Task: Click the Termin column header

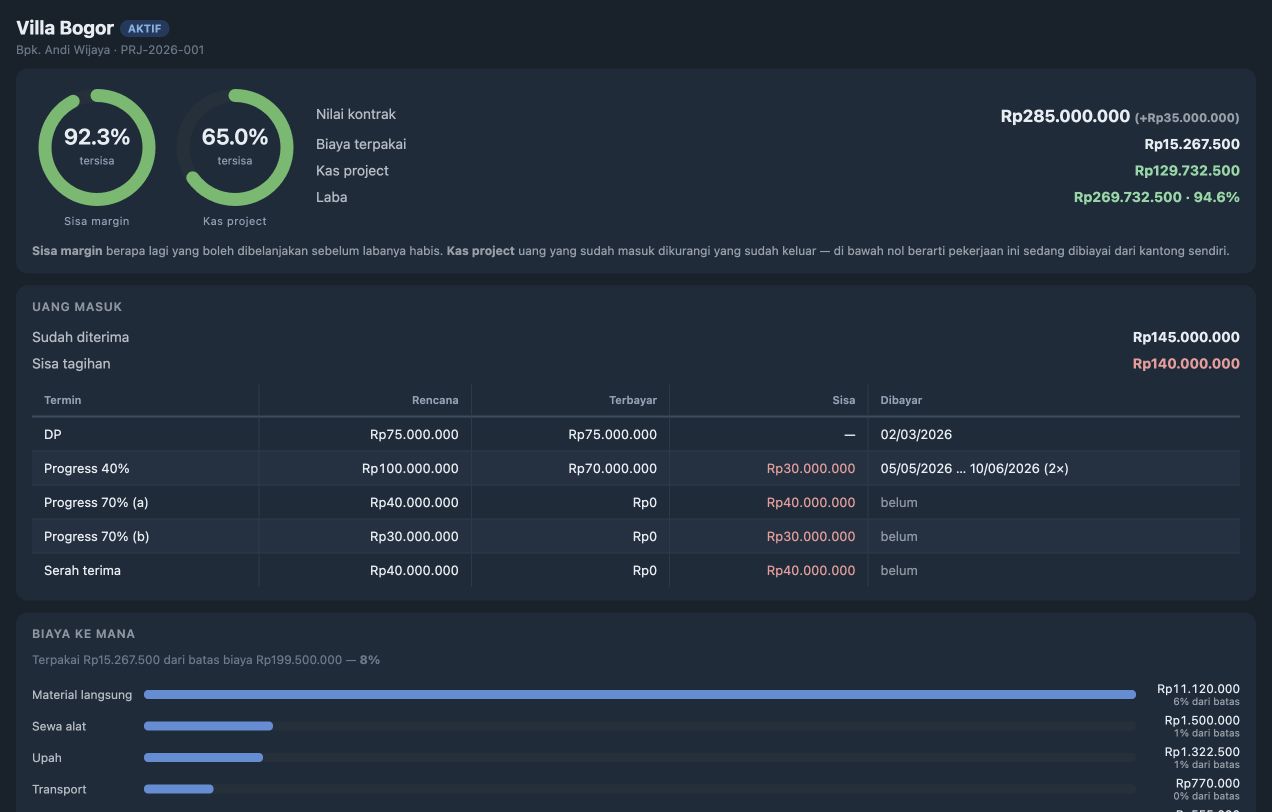Action: pyautogui.click(x=63, y=400)
